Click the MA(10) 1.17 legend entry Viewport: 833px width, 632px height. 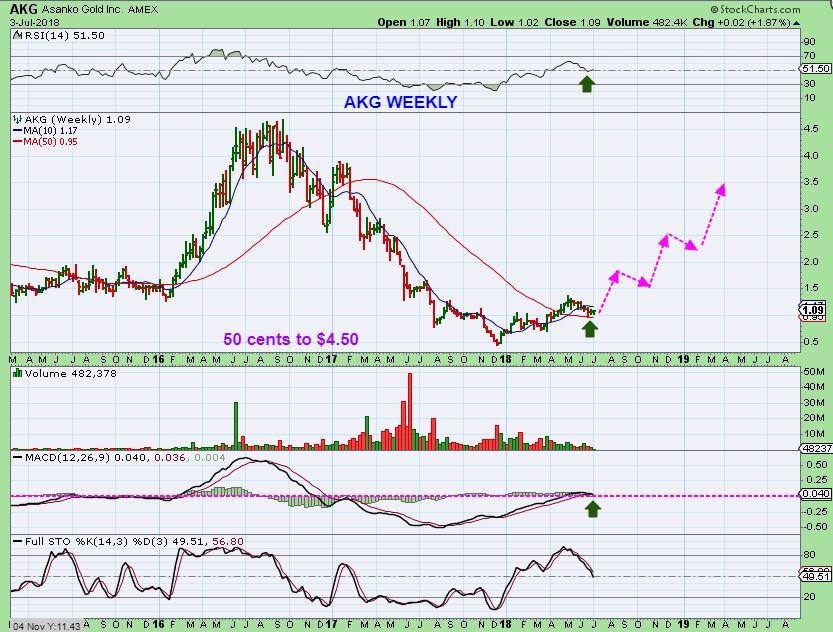click(50, 131)
